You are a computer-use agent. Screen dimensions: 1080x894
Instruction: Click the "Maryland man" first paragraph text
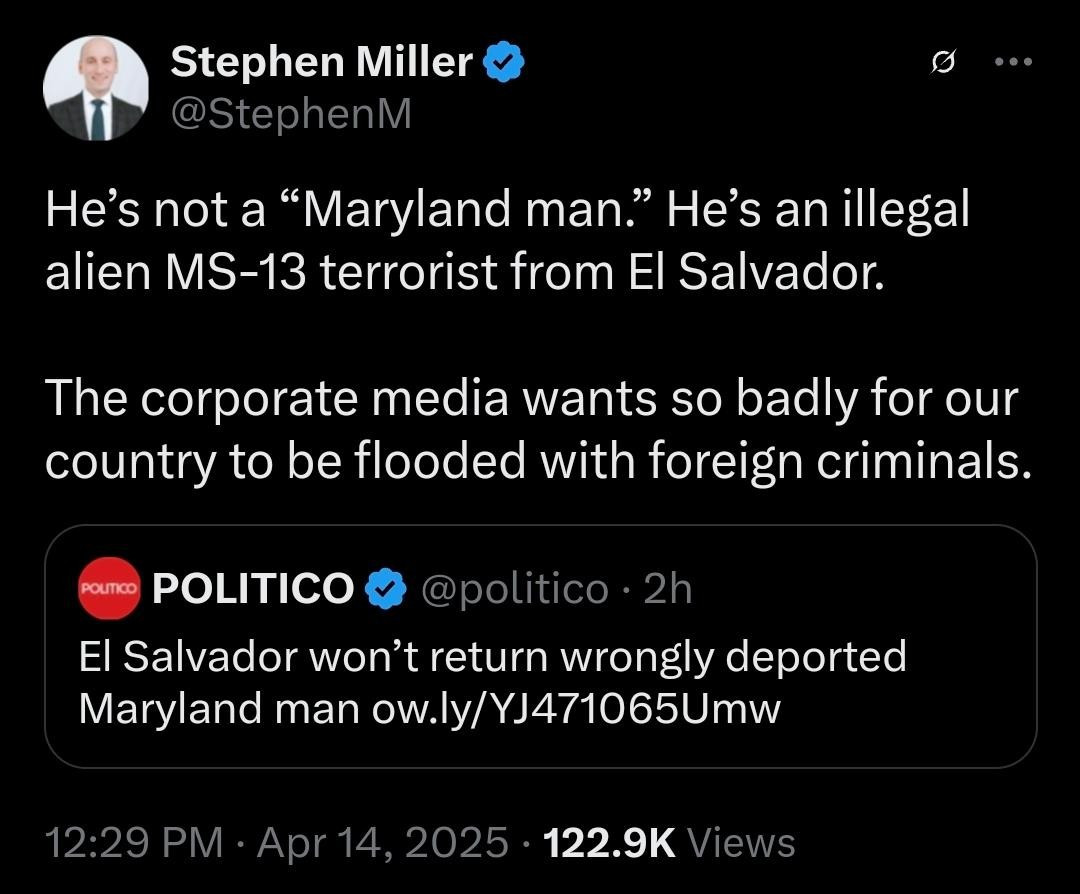506,240
